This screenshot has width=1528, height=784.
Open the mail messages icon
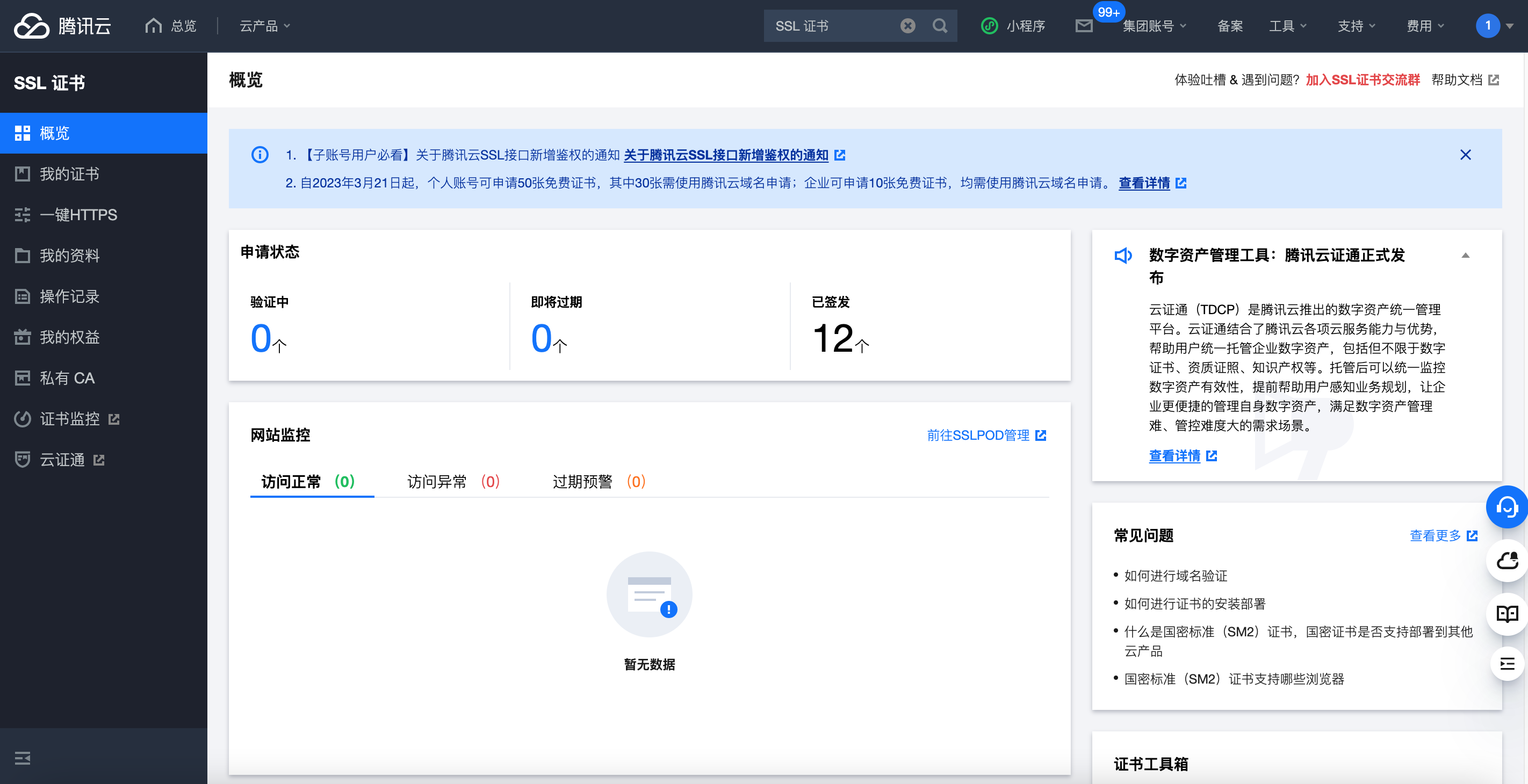tap(1084, 25)
